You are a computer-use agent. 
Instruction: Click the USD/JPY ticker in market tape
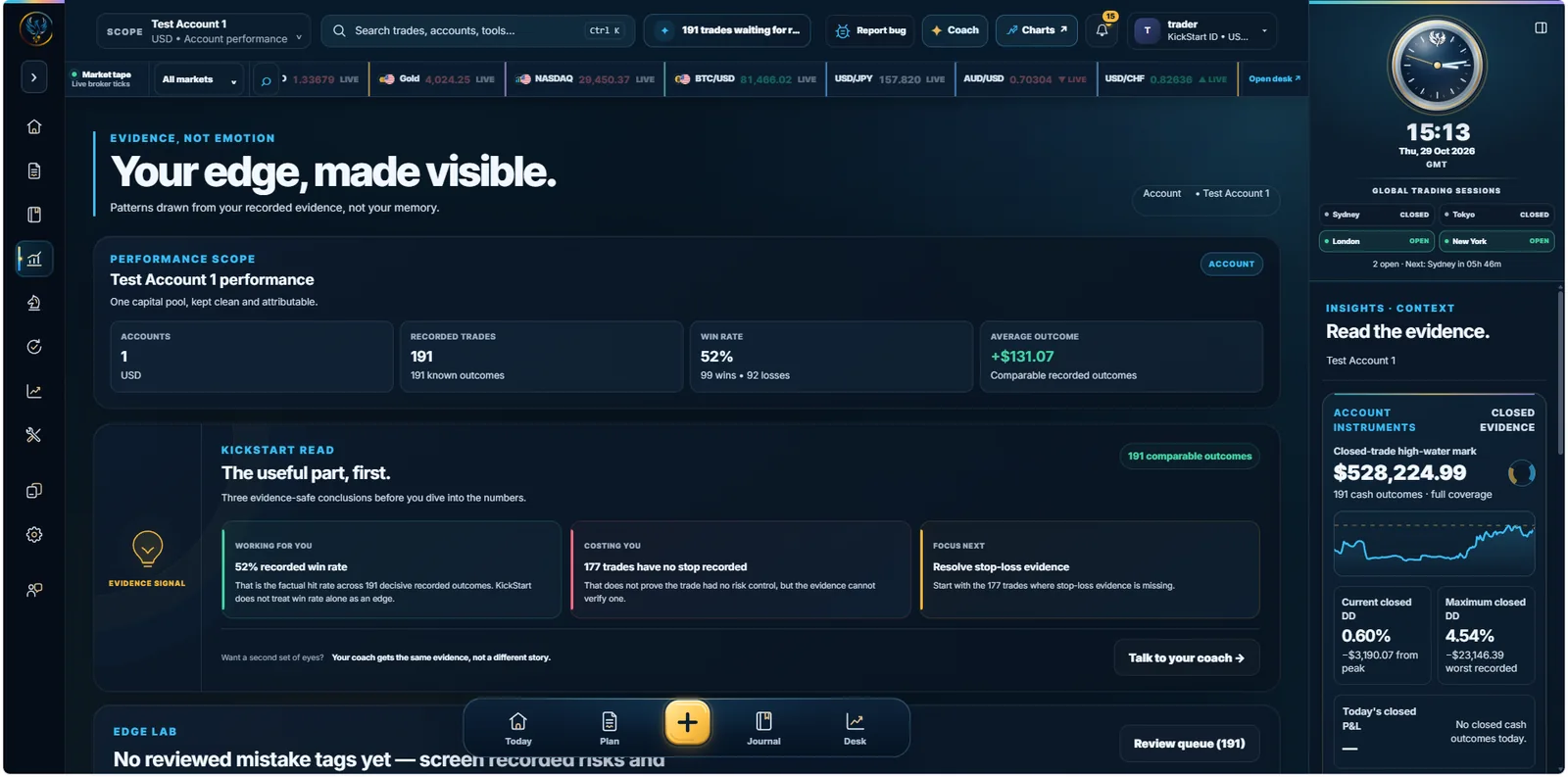coord(890,79)
